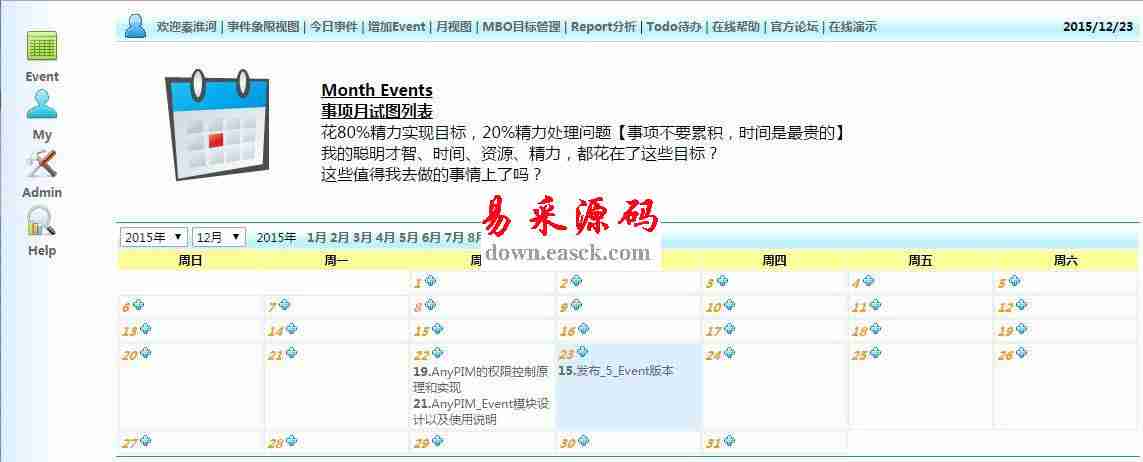Add event on day 3 plus icon
This screenshot has width=1143, height=462.
click(722, 281)
